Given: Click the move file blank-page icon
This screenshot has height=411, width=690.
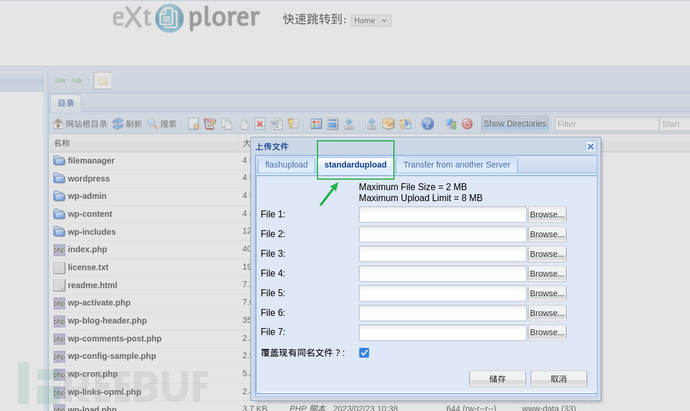Looking at the screenshot, I should click(x=244, y=125).
